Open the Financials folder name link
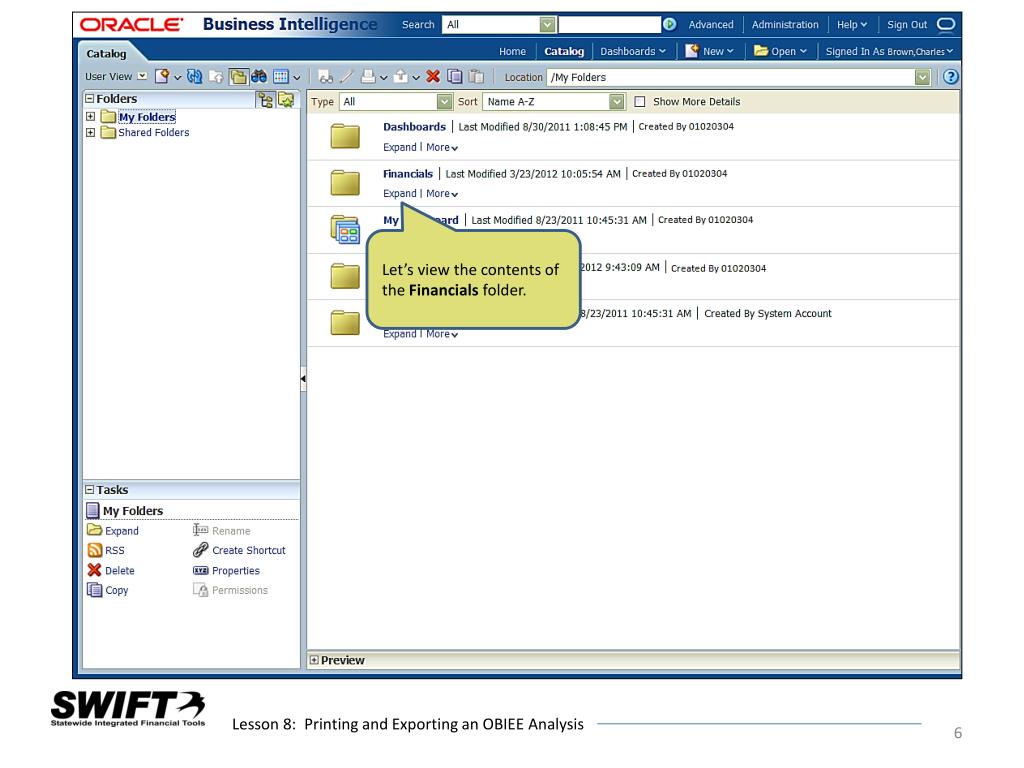 [x=408, y=174]
